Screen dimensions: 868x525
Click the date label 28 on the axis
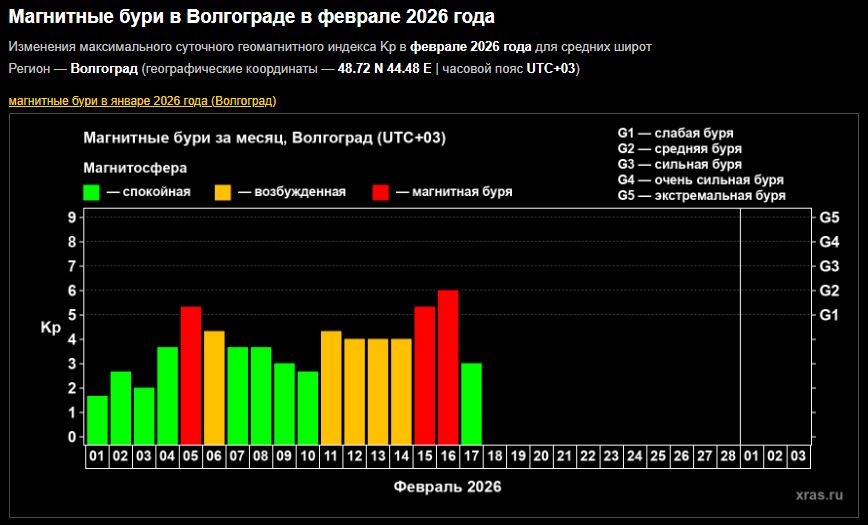pyautogui.click(x=728, y=456)
